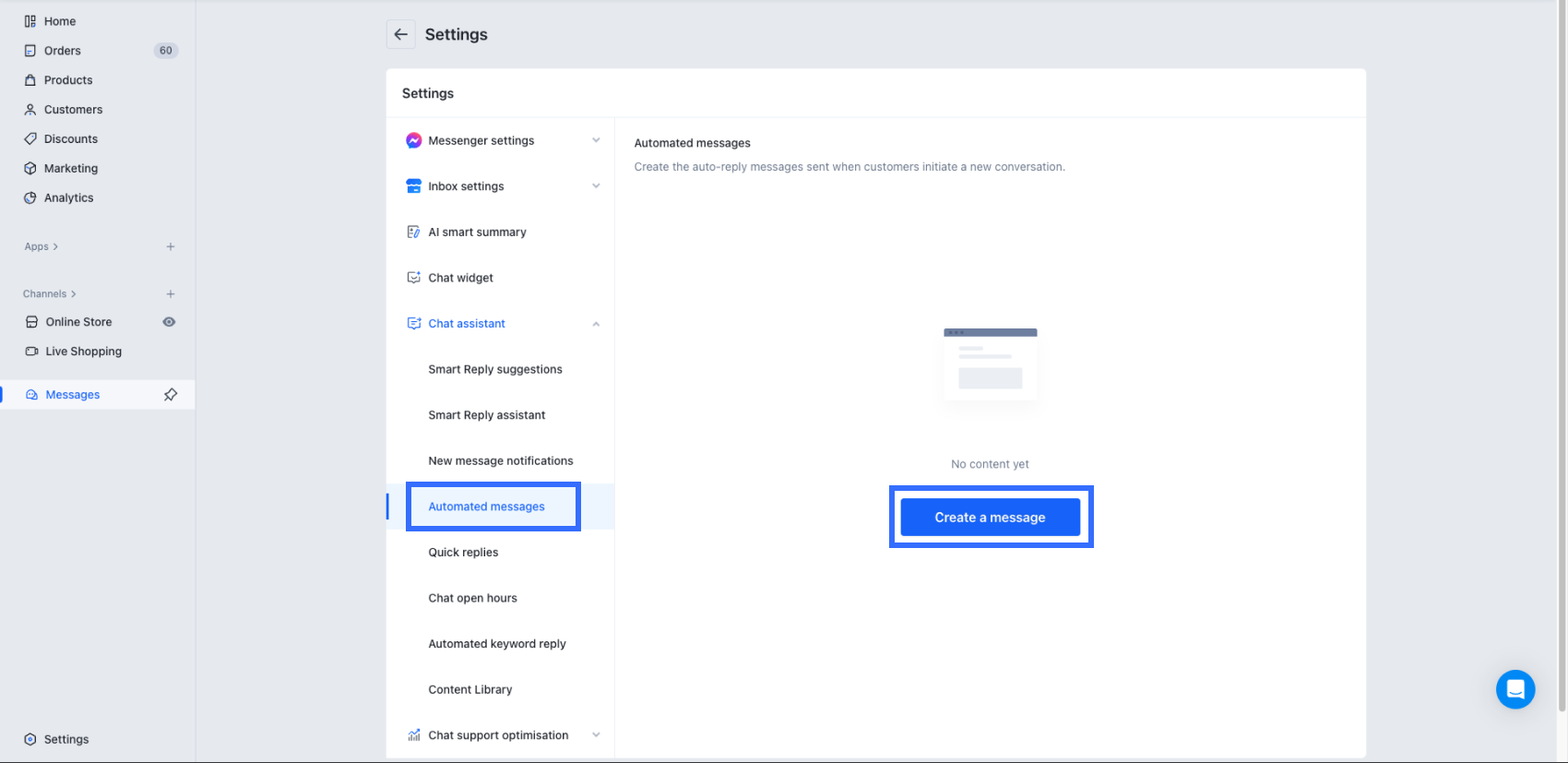Expand the Messenger settings section
The height and width of the screenshot is (763, 1568).
[596, 140]
